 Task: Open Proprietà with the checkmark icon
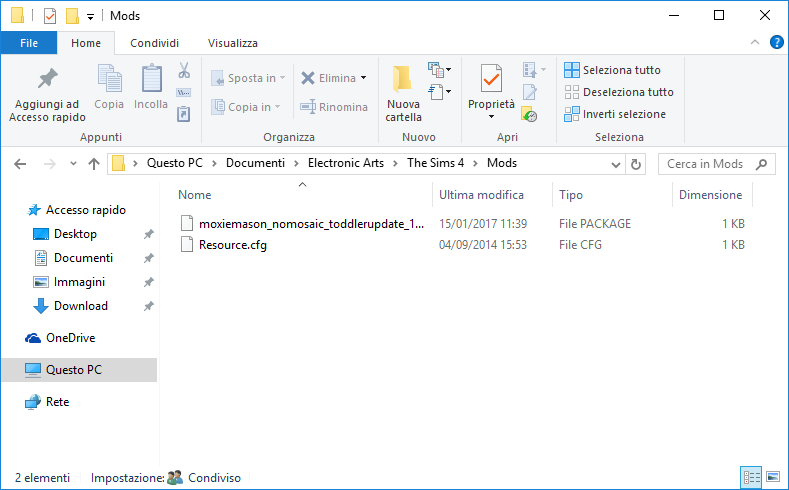(x=491, y=78)
